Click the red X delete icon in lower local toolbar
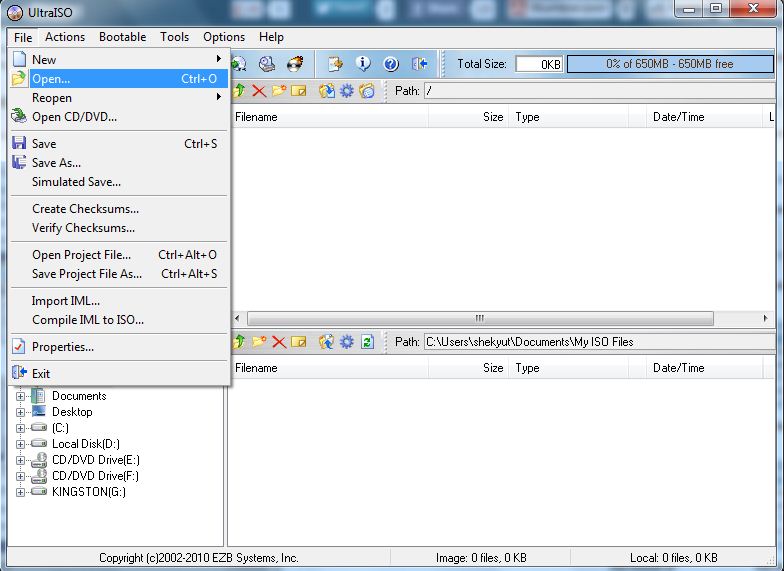Screen dimensions: 784x571 (x=279, y=342)
